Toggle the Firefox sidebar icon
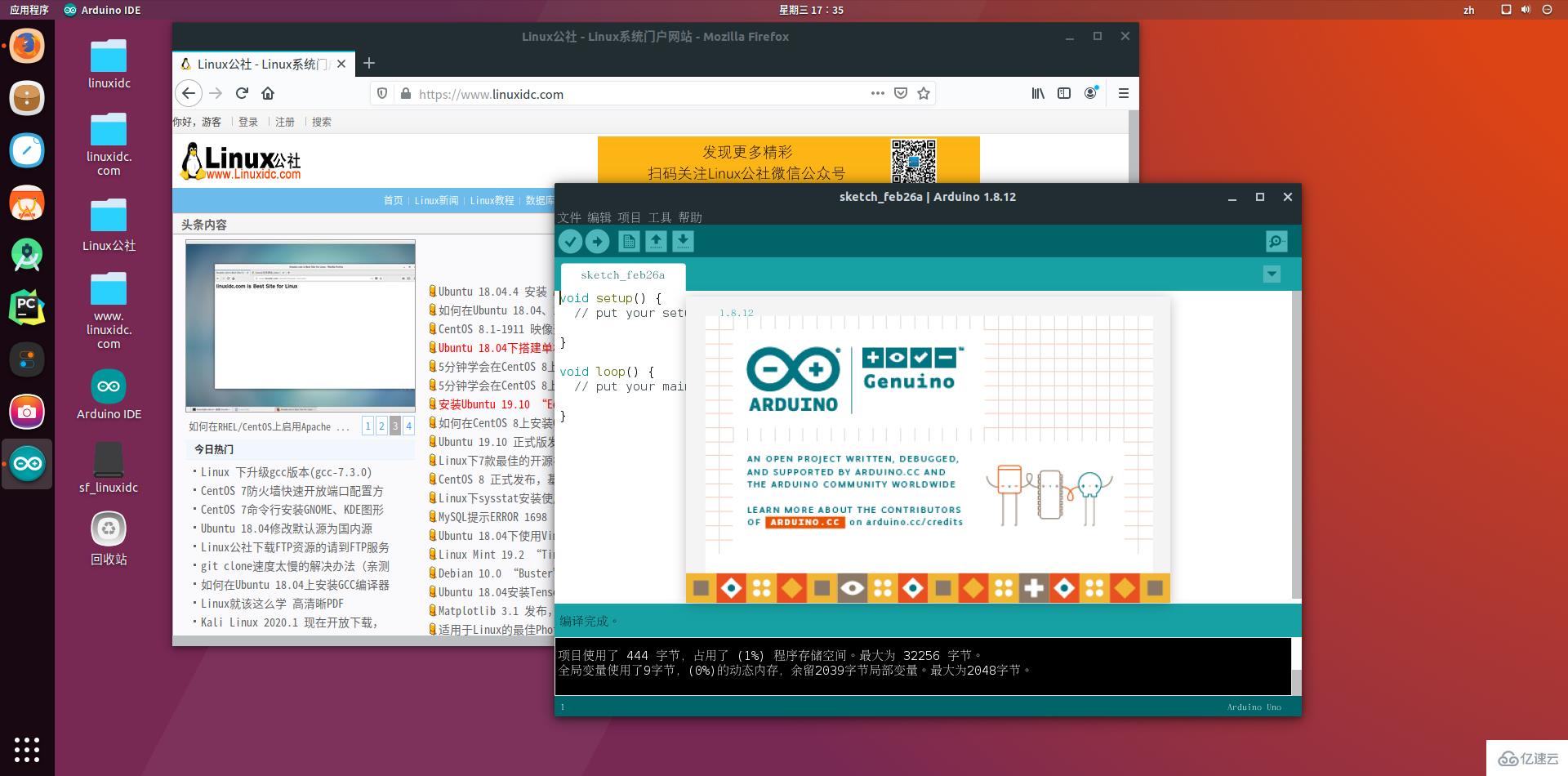1568x776 pixels. 1064,93
